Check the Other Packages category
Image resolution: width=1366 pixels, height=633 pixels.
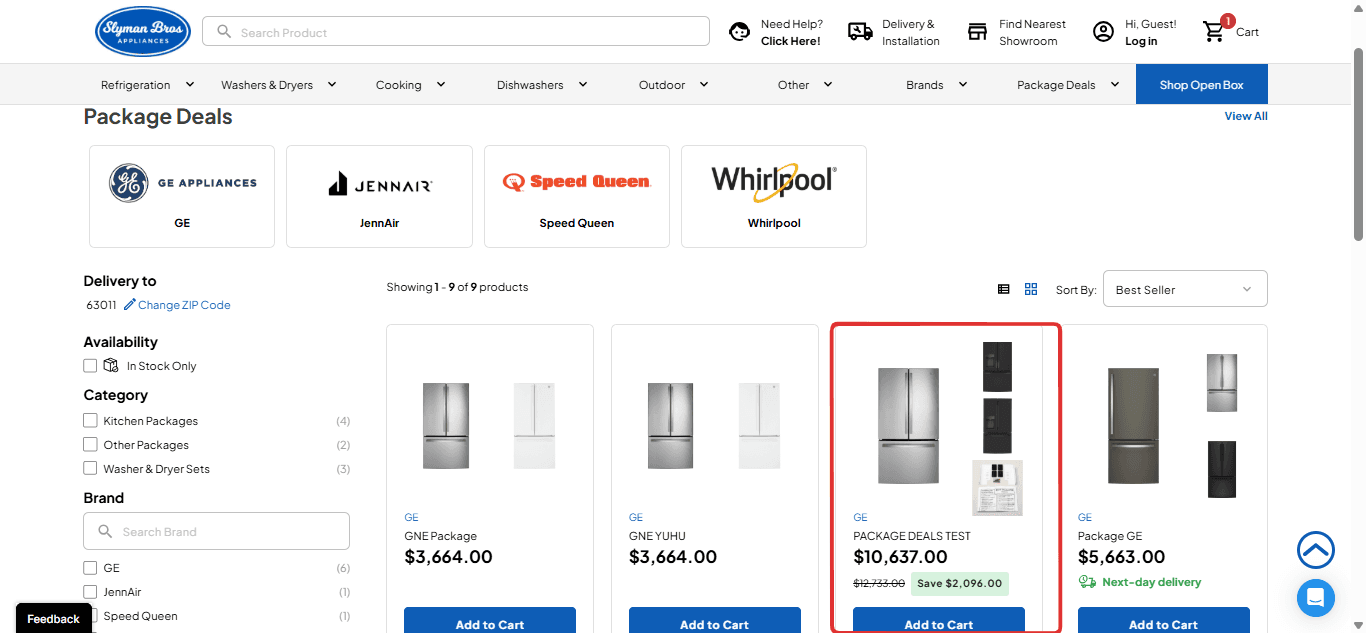(x=90, y=445)
